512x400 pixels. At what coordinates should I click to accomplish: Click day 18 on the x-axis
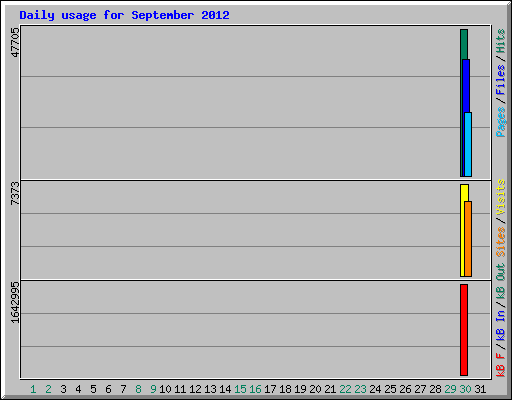click(285, 389)
